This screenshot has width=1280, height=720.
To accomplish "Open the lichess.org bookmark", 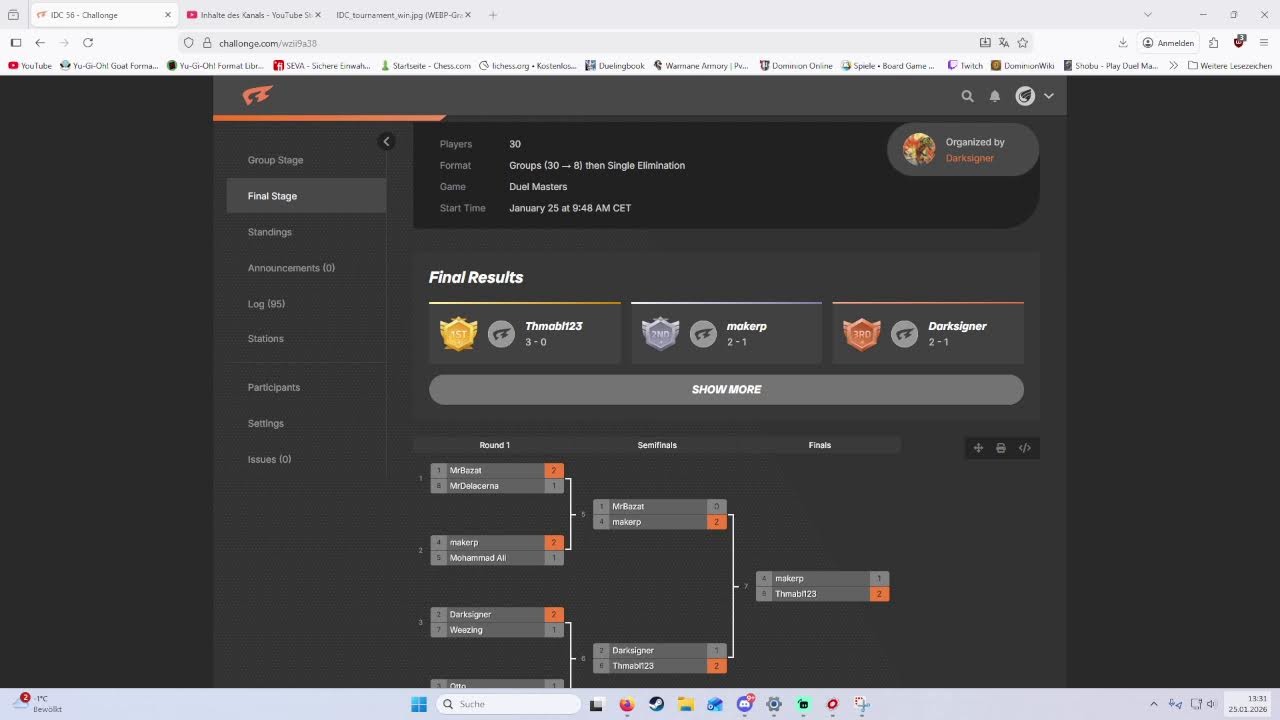I will (528, 66).
